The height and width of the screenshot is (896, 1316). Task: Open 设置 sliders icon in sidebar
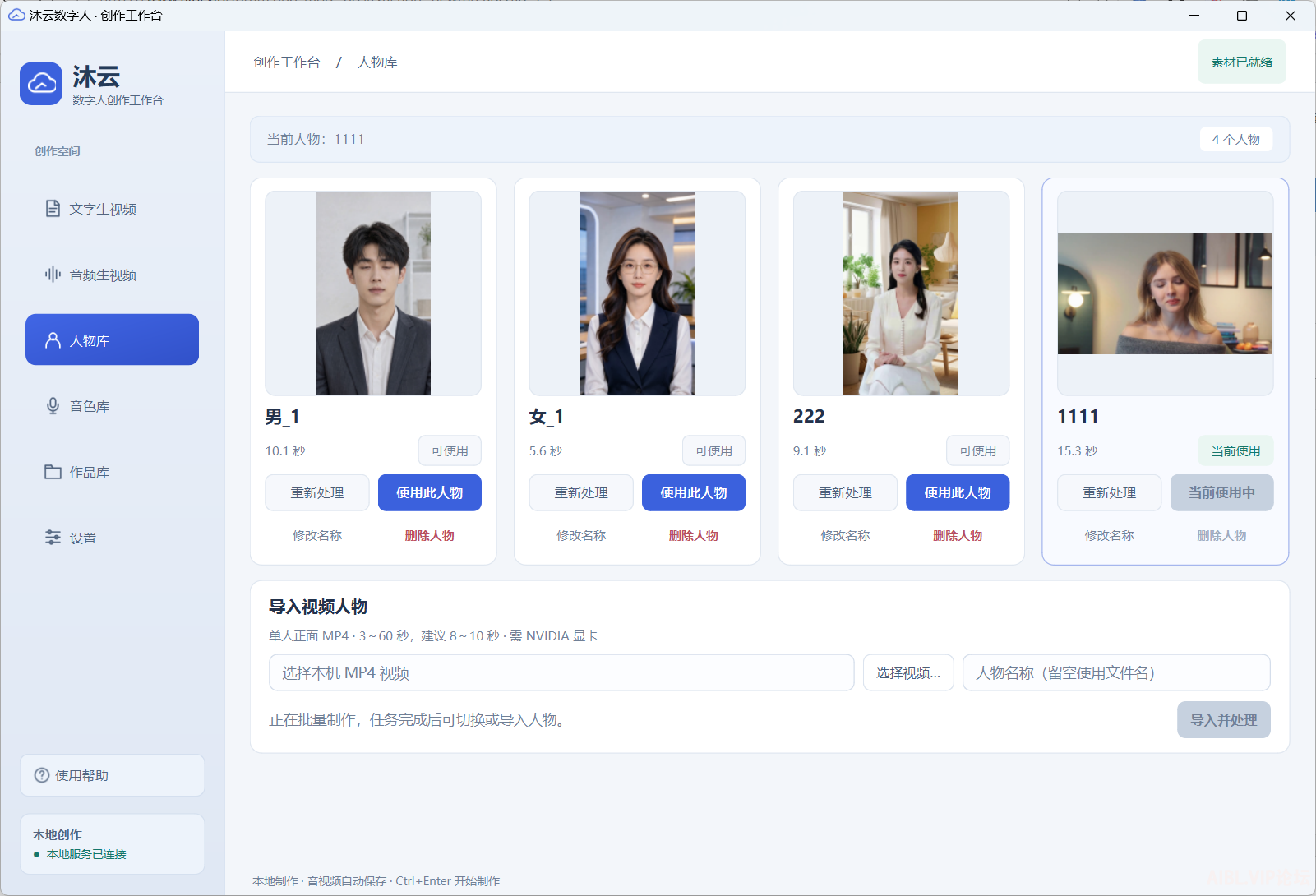click(53, 538)
